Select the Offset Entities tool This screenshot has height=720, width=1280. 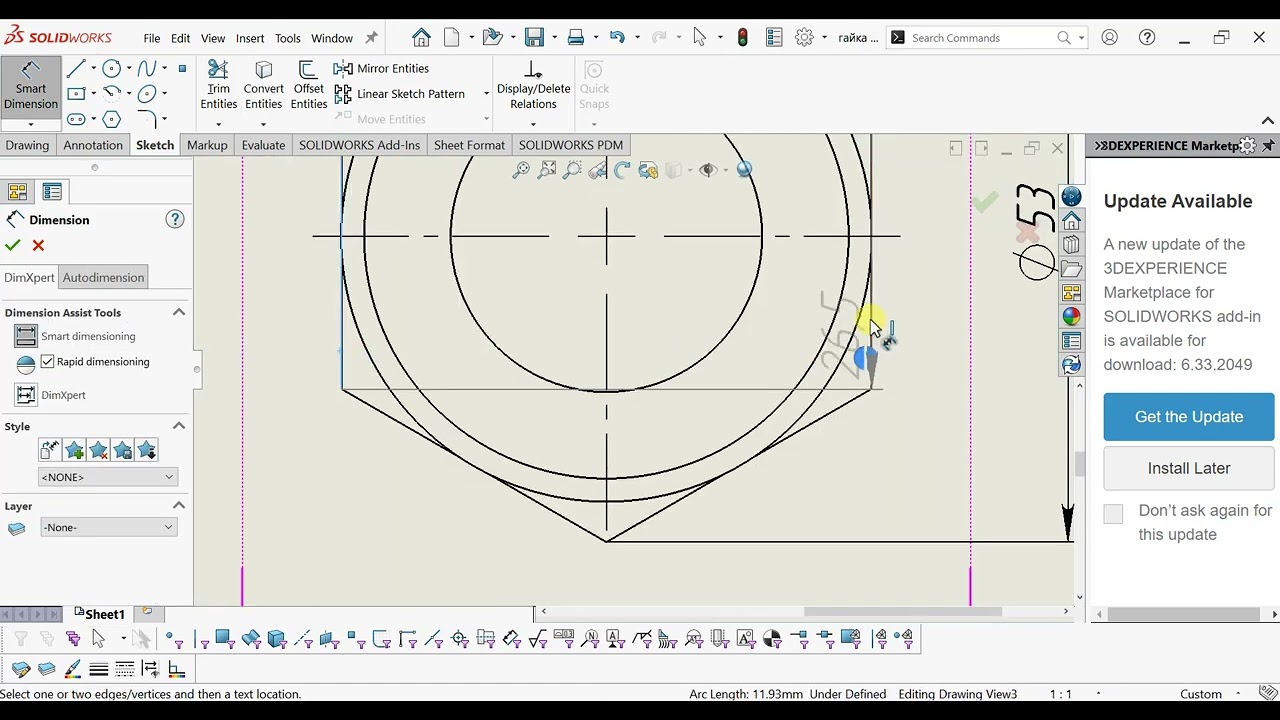point(308,86)
